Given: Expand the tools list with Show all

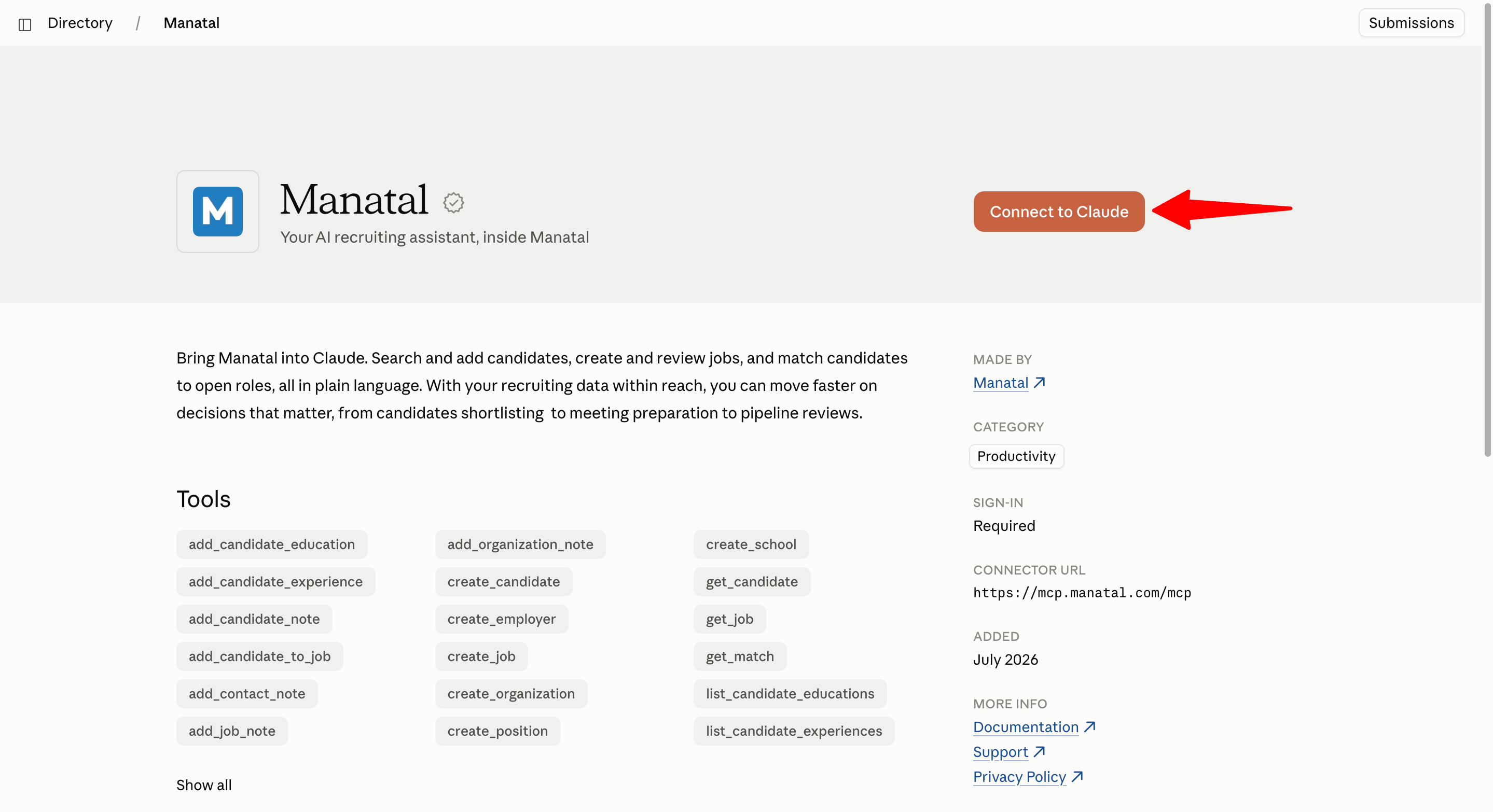Looking at the screenshot, I should point(204,786).
